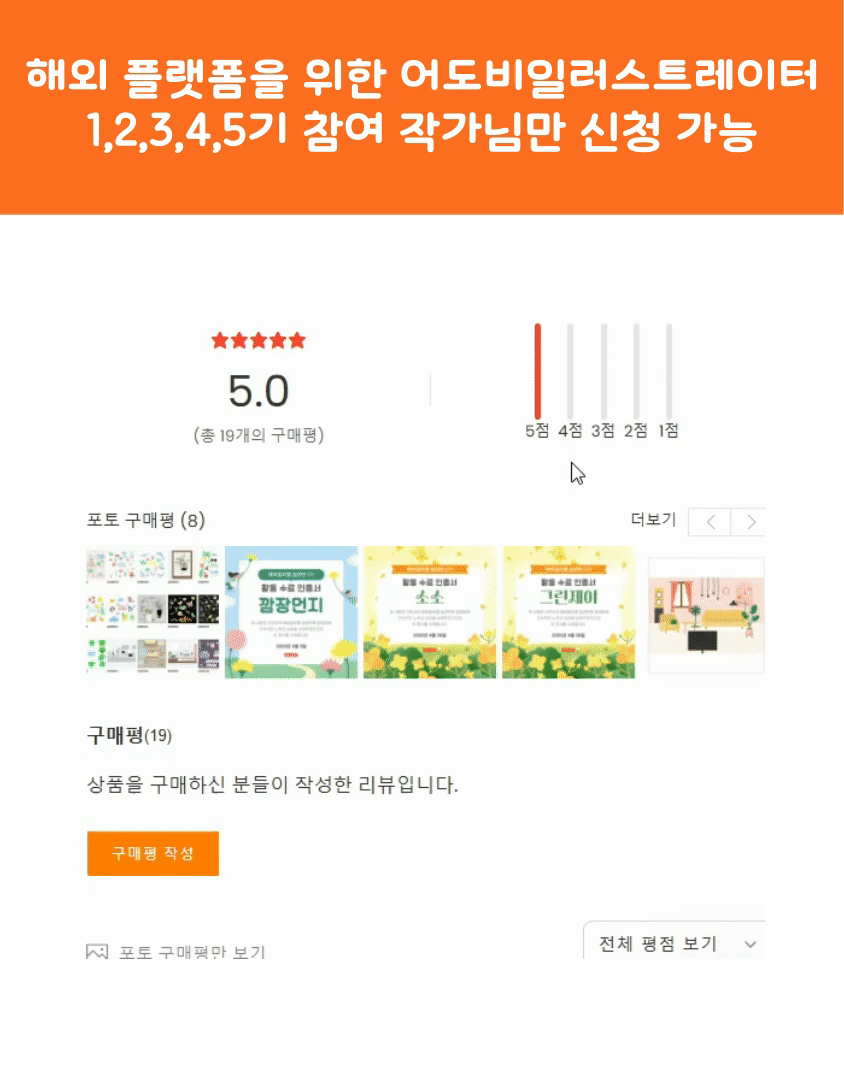Select the 1점 rating bar

[668, 371]
